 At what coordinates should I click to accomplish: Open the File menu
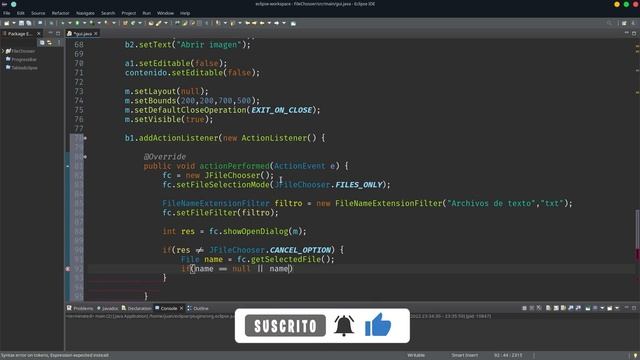point(7,13)
